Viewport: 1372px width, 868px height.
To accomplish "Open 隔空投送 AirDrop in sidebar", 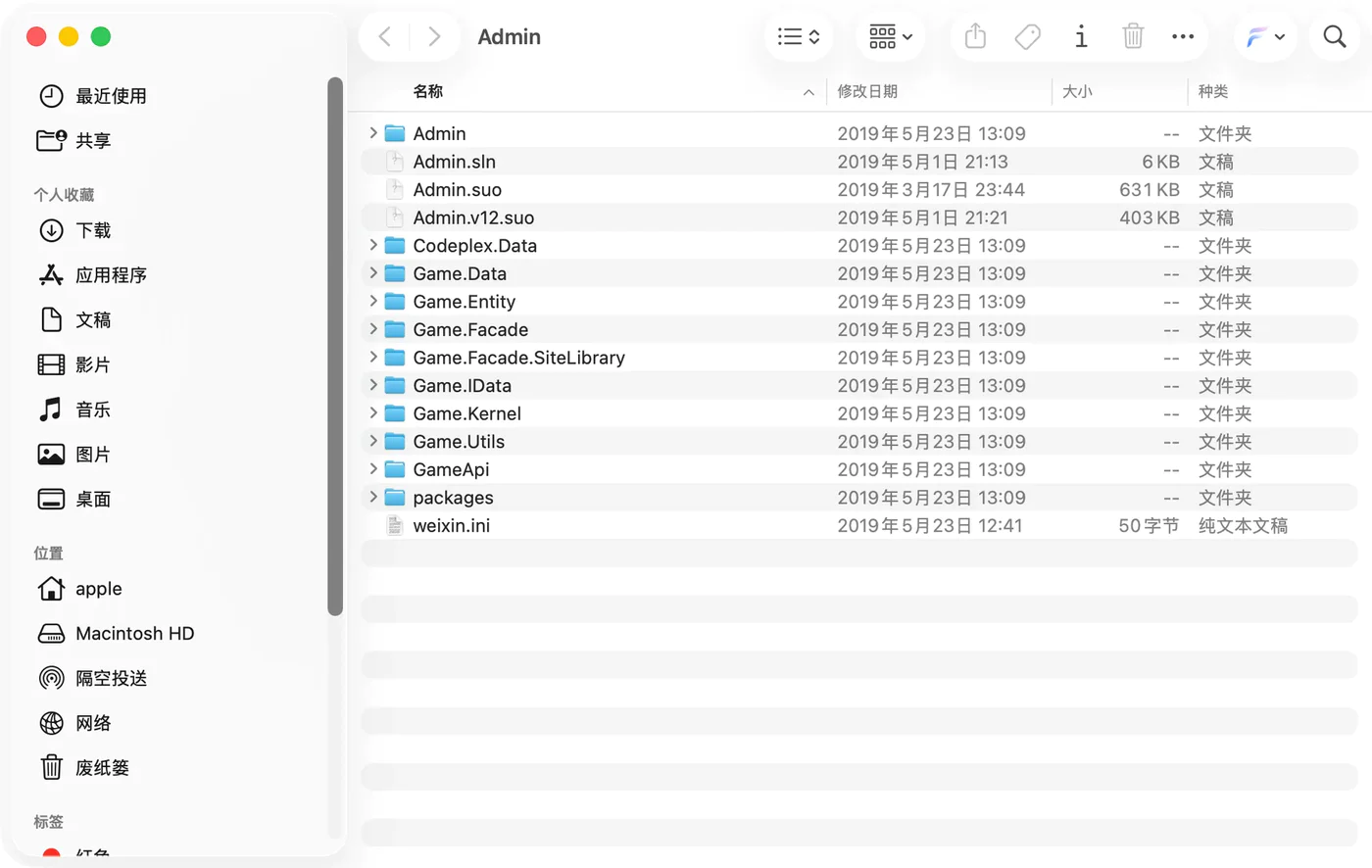I will pos(91,678).
